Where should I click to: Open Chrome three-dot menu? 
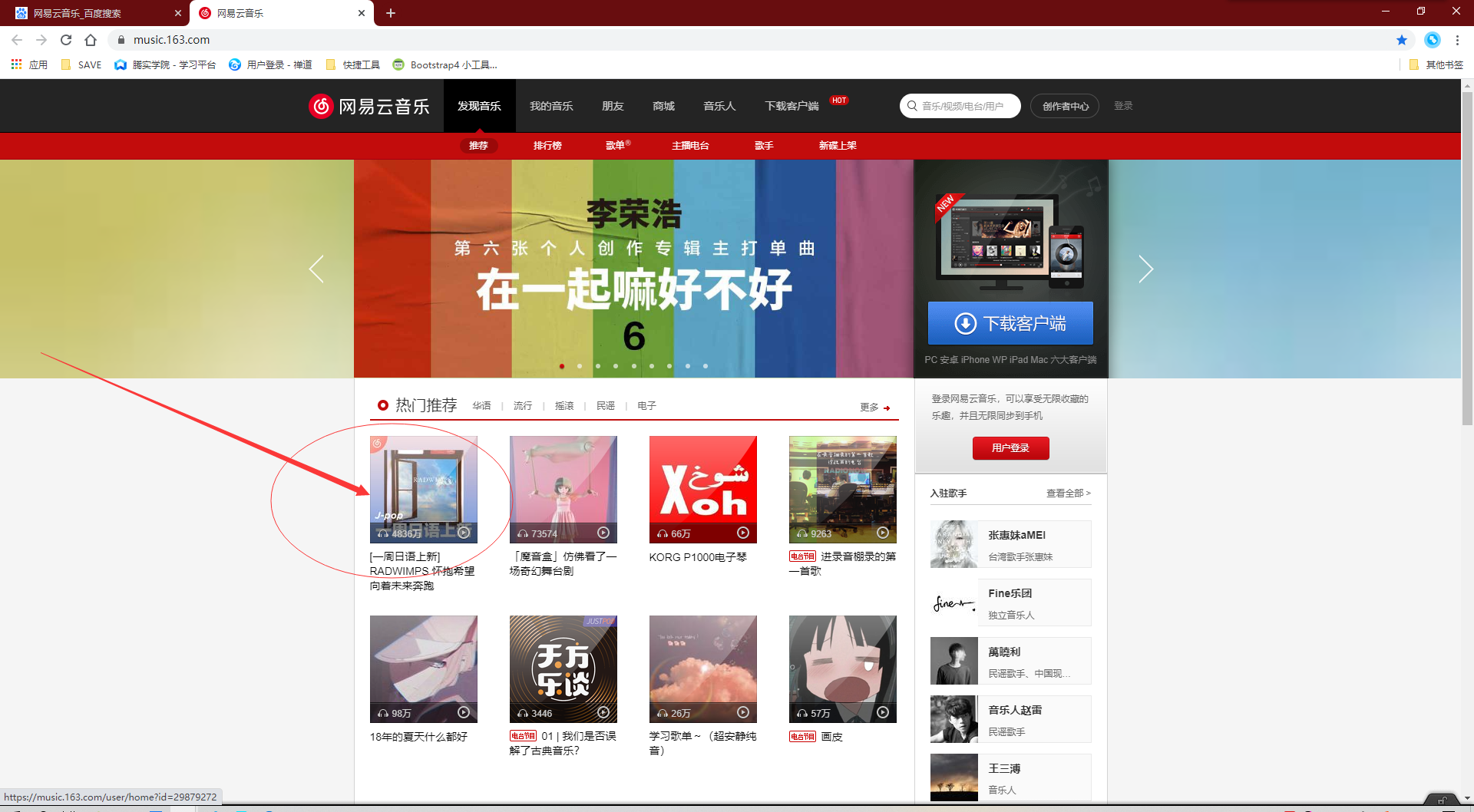1457,40
